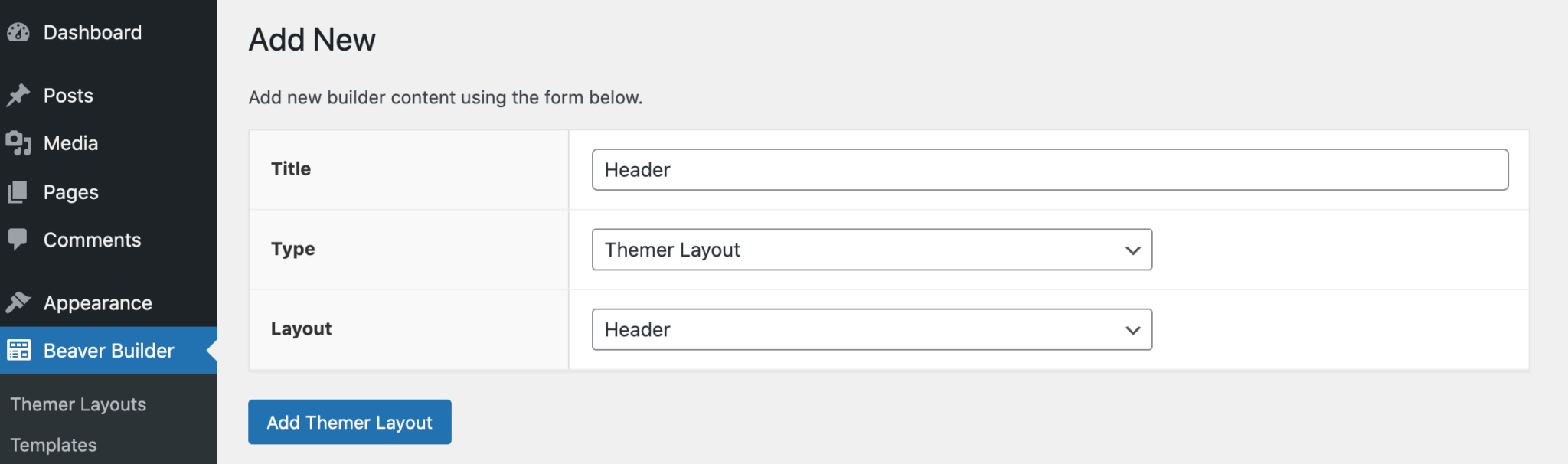Click the Title field containing Header

pyautogui.click(x=1049, y=169)
